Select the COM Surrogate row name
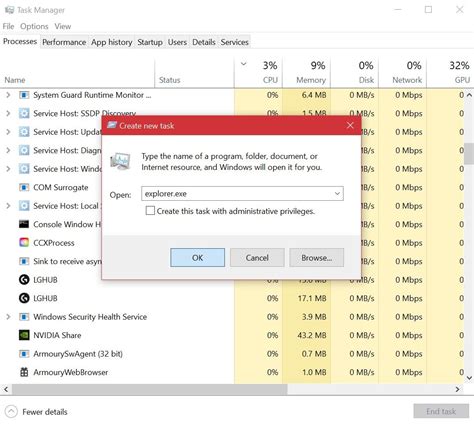The height and width of the screenshot is (427, 474). point(61,188)
